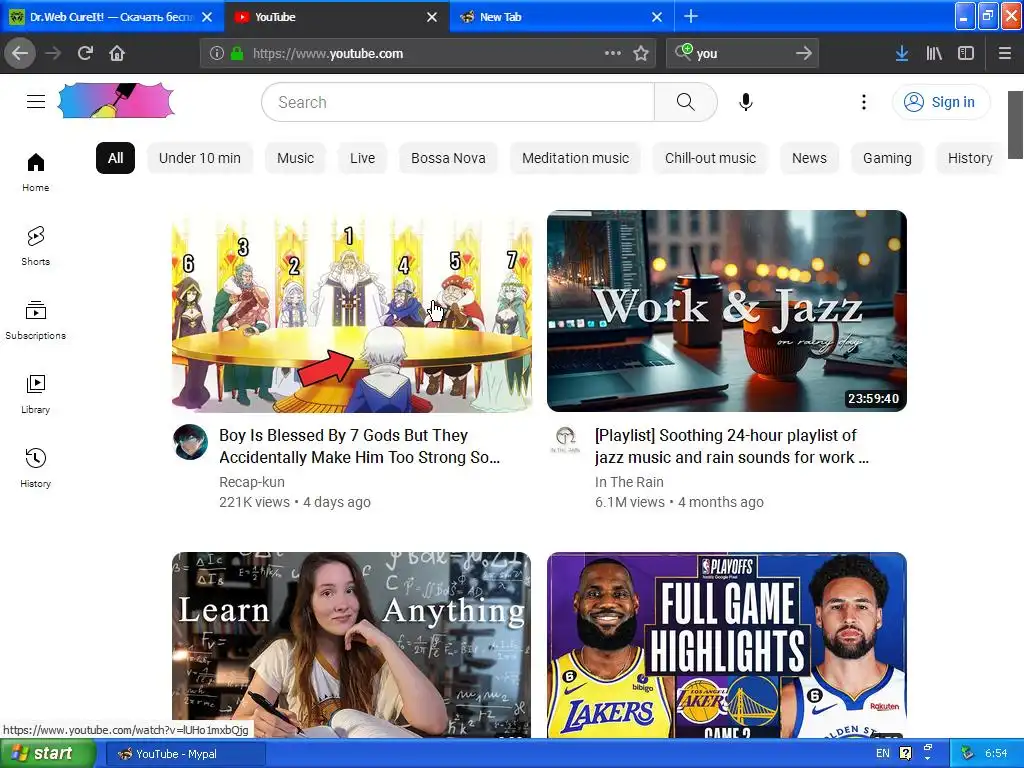Click the green padlock security icon
The height and width of the screenshot is (768, 1024).
[236, 53]
